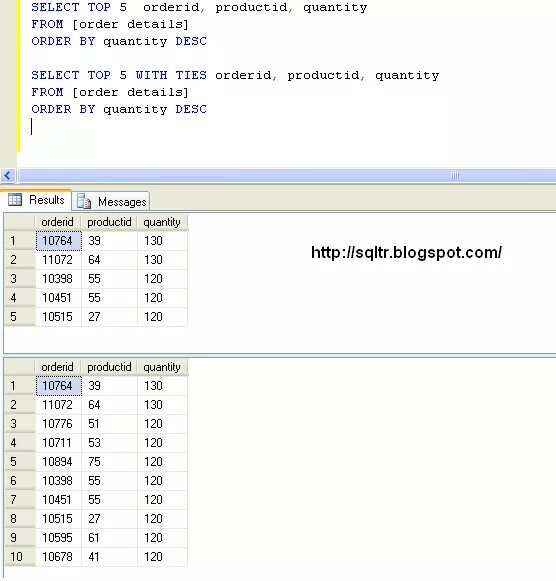Click the editor scroll left arrow

(8, 175)
